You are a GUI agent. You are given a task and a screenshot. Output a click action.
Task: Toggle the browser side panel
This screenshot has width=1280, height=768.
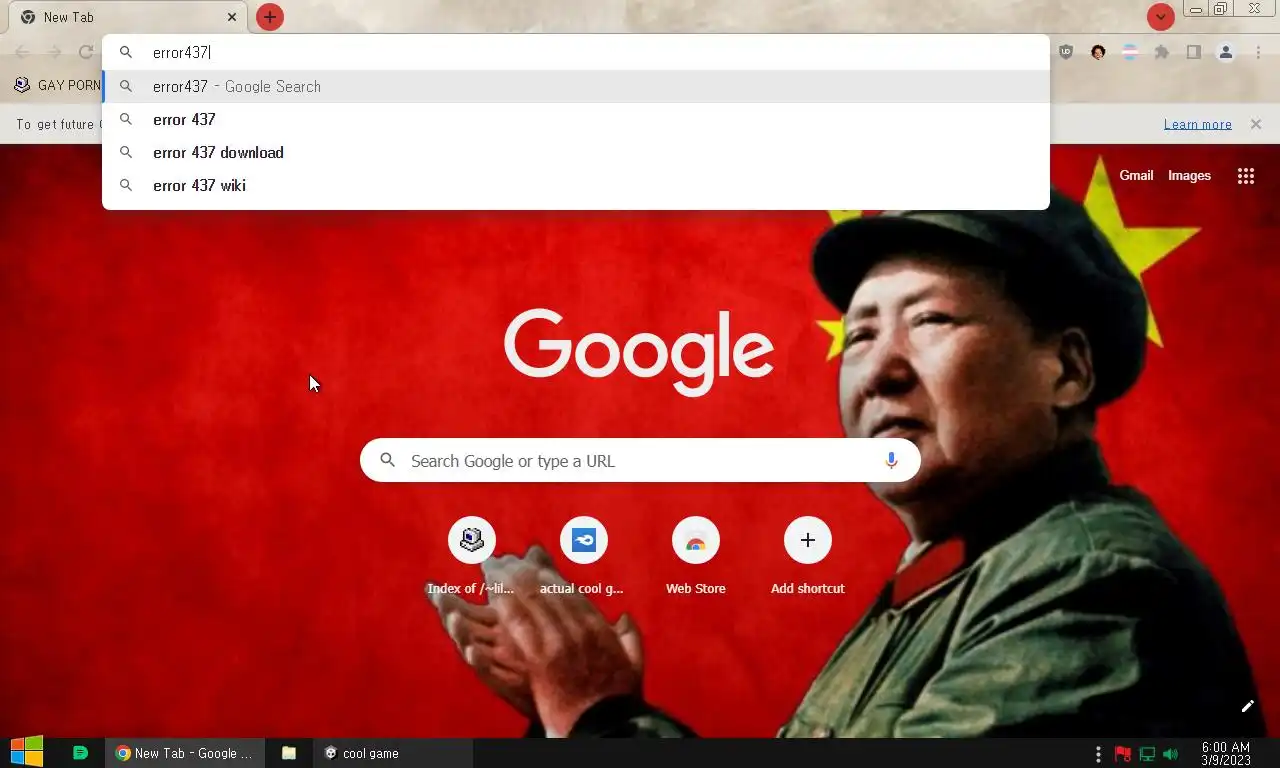pos(1194,52)
